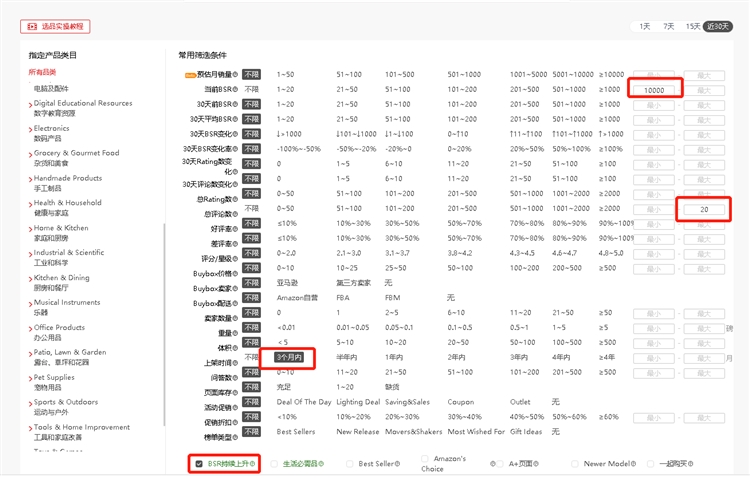Click the help icon next to 当前BSR
The height and width of the screenshot is (478, 750).
(x=235, y=89)
